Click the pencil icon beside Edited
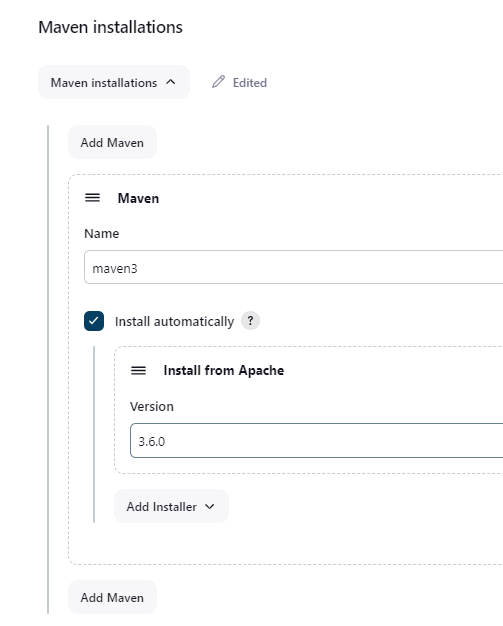The image size is (503, 626). [x=218, y=82]
